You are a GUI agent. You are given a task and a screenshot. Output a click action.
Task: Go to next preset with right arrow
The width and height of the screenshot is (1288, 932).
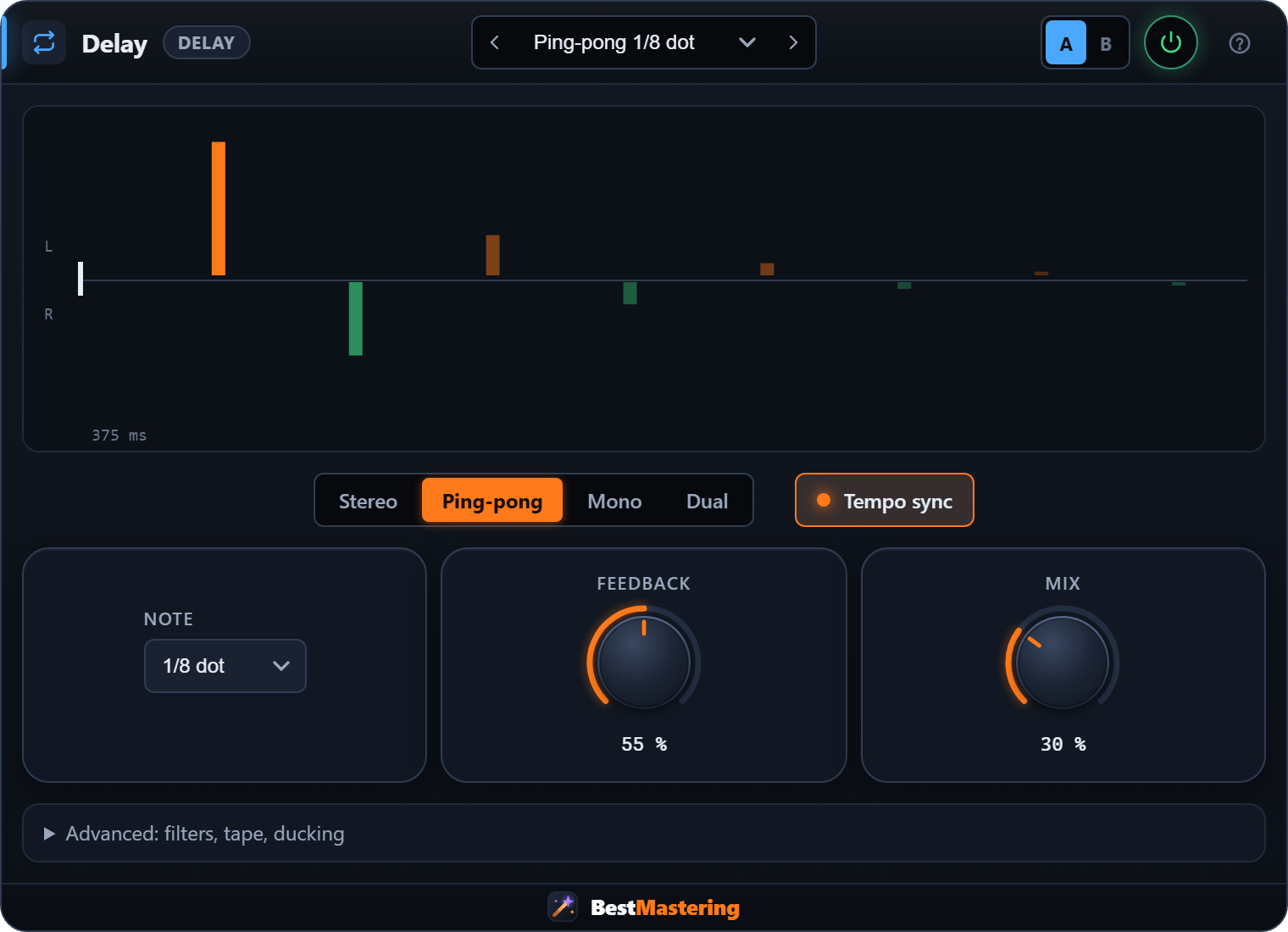pyautogui.click(x=793, y=42)
